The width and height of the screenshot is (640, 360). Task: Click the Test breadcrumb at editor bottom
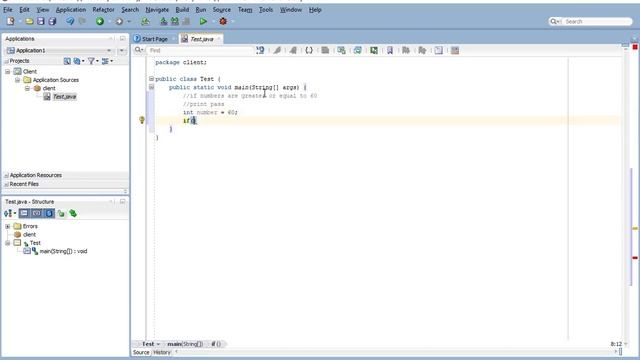coord(148,344)
